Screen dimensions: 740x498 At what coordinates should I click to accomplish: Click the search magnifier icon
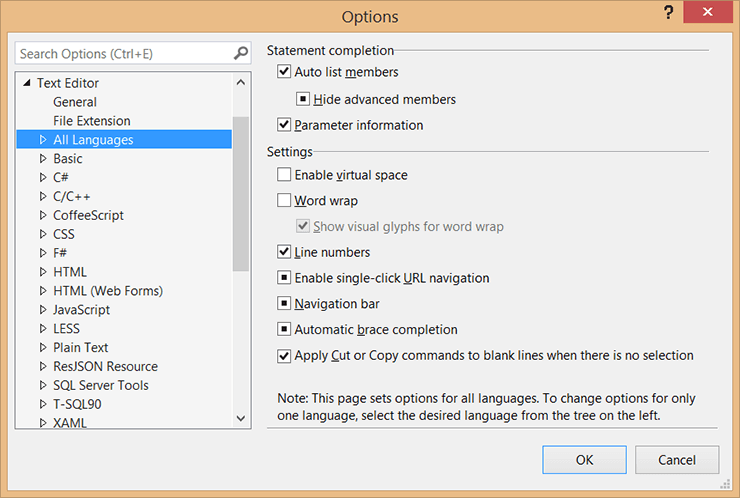[x=241, y=53]
